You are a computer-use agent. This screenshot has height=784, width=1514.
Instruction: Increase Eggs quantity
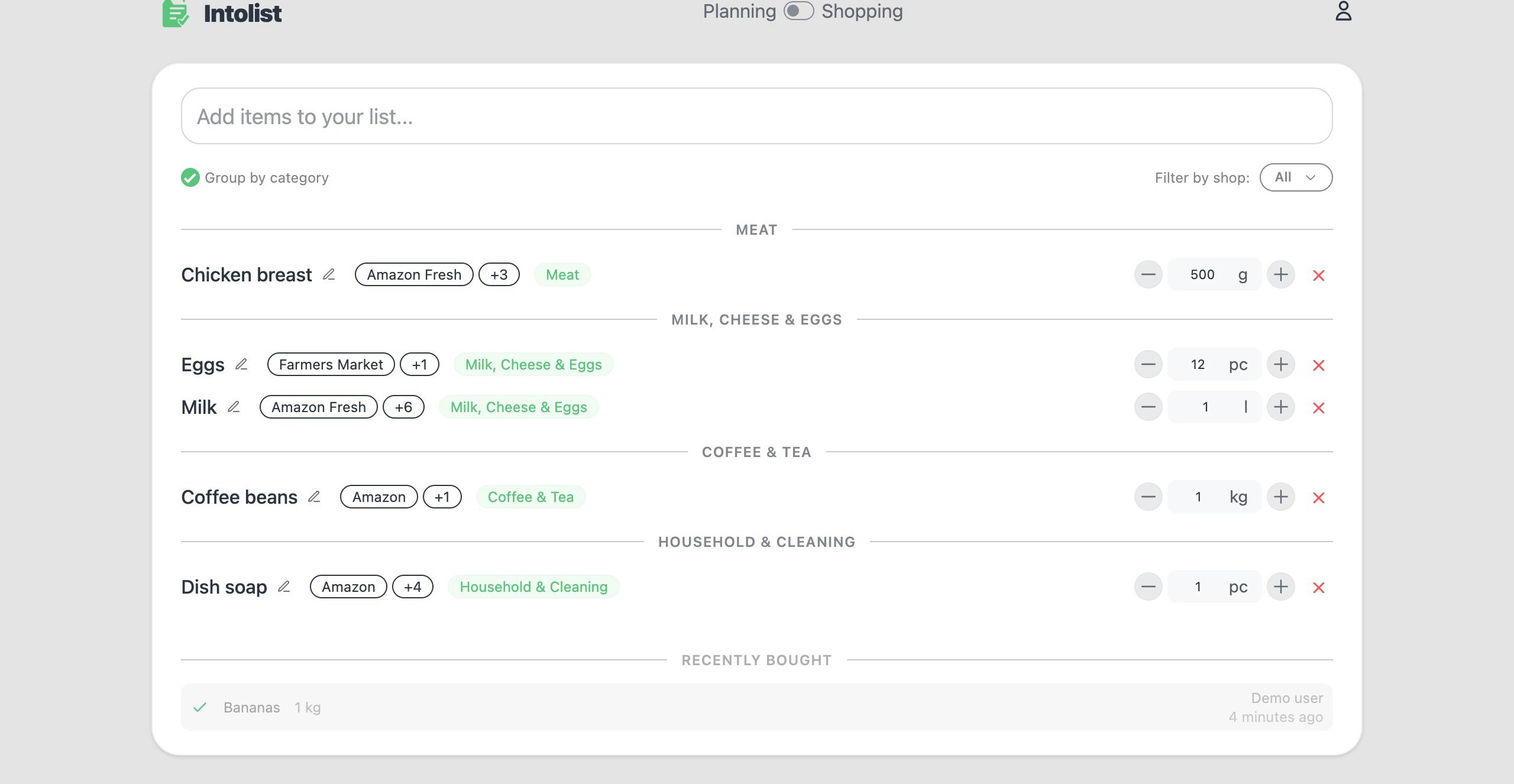point(1281,364)
